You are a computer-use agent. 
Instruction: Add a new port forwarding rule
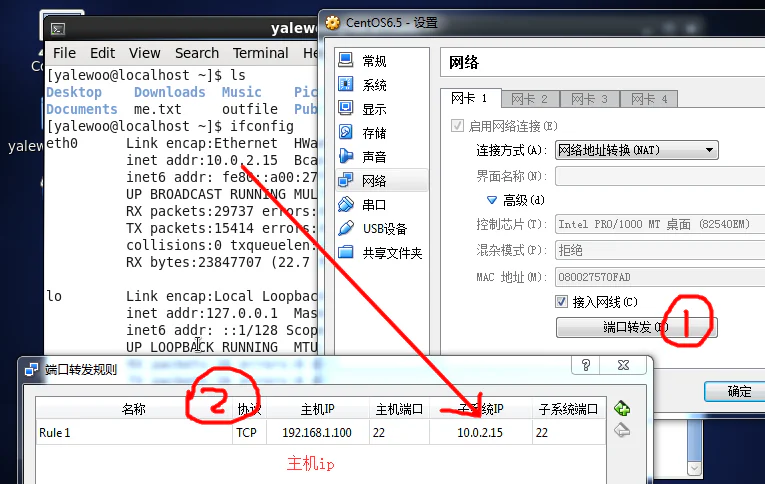[x=622, y=408]
